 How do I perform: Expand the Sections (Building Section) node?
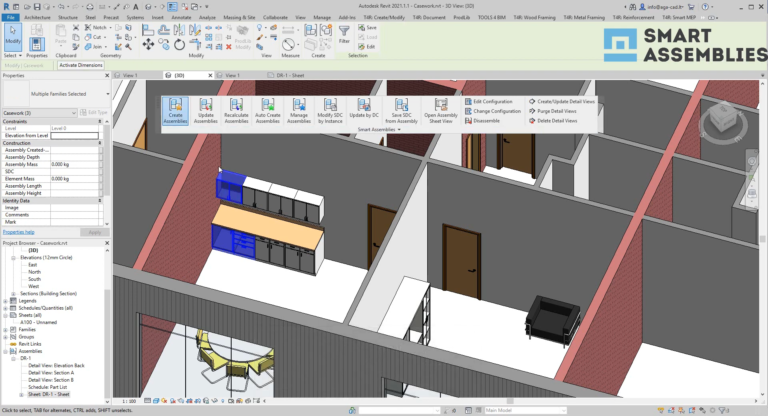click(x=13, y=294)
